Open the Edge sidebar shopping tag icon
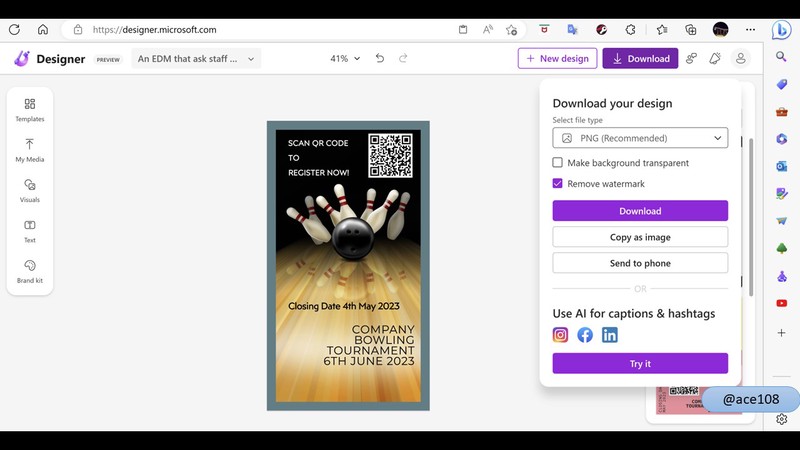The width and height of the screenshot is (800, 450). click(781, 84)
